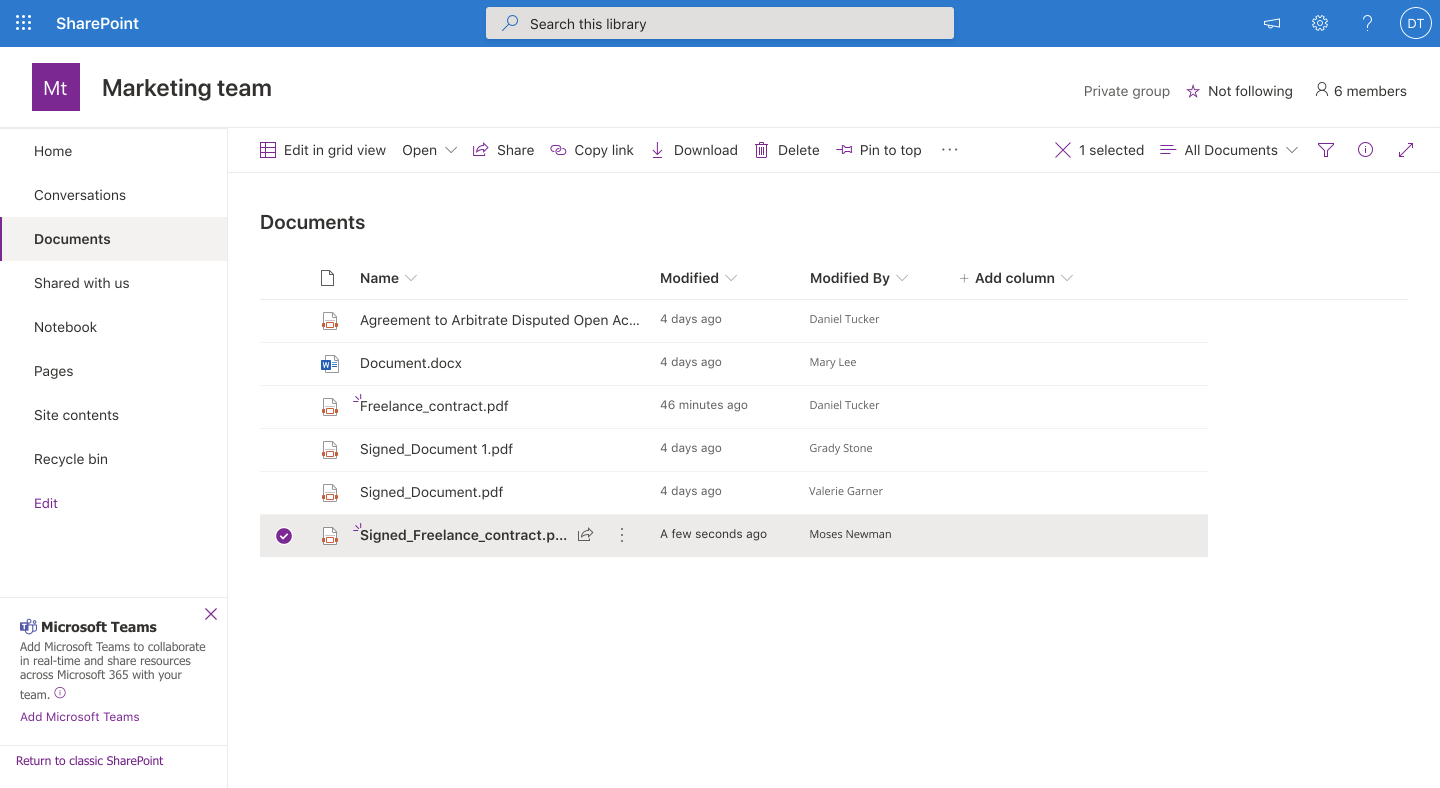This screenshot has width=1440, height=788.
Task: Open Signed_Freelance_contract file name
Action: click(464, 535)
